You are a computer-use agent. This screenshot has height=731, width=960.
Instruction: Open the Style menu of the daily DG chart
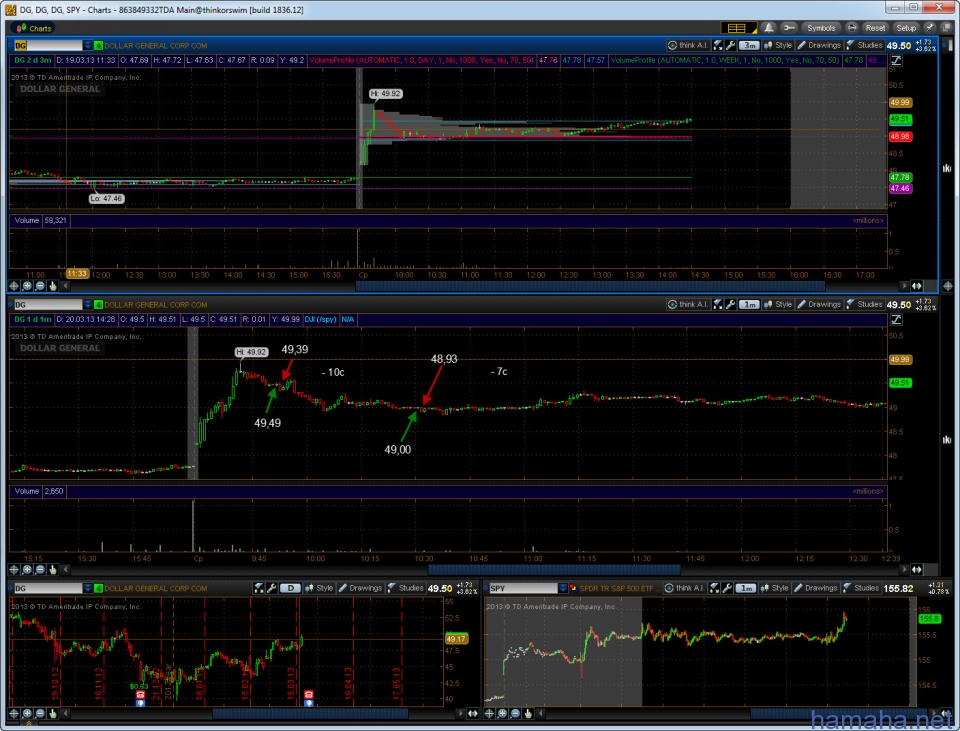tap(320, 588)
